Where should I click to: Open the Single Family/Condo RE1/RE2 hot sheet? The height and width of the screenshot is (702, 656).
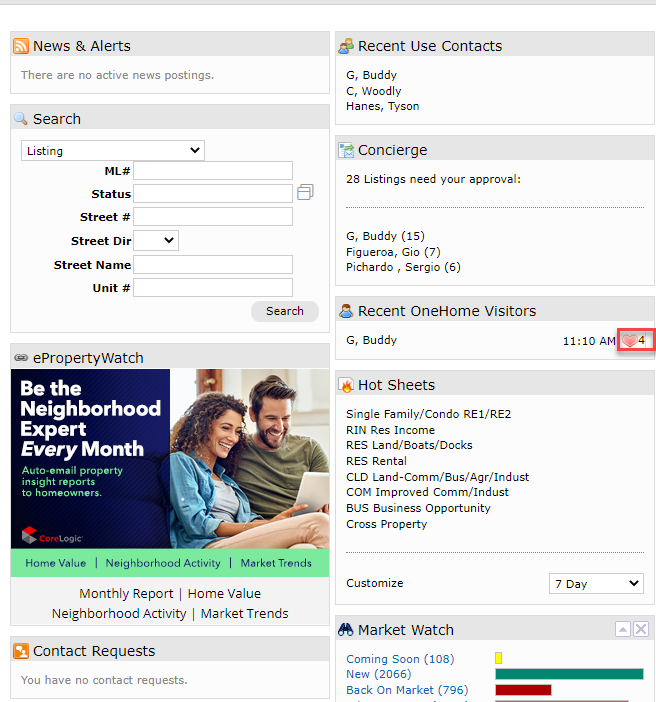(x=428, y=414)
